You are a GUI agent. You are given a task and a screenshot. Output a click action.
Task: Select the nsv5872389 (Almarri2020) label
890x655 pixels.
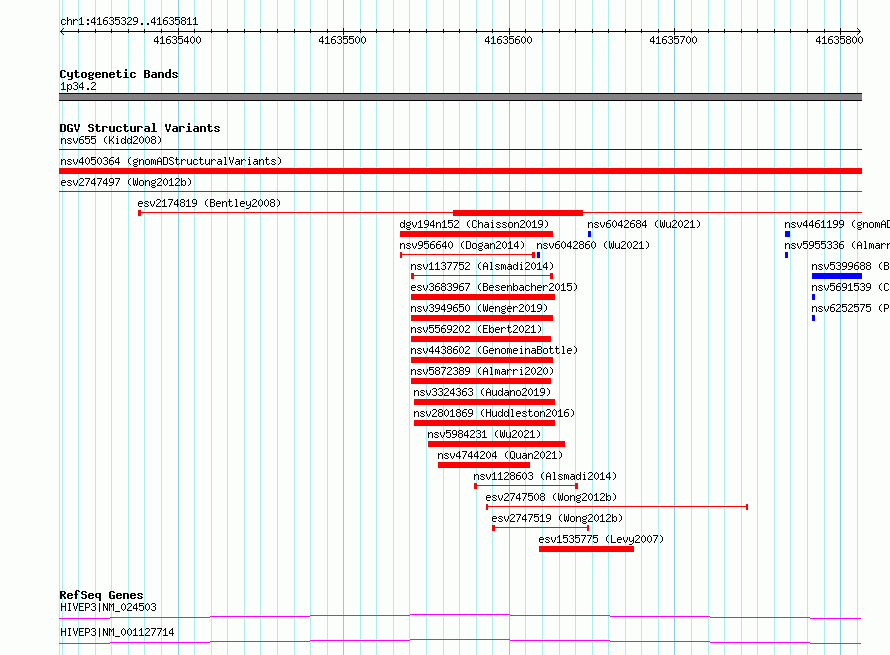pyautogui.click(x=482, y=371)
